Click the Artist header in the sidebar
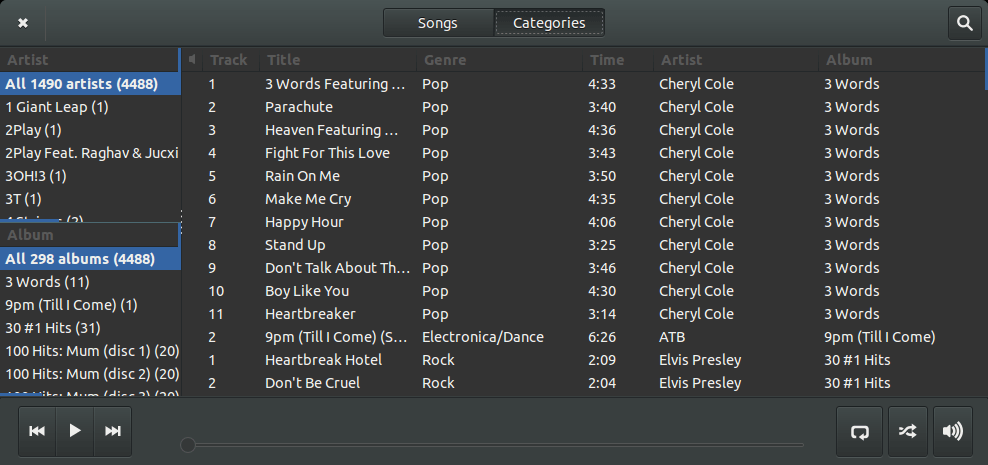 click(x=89, y=60)
